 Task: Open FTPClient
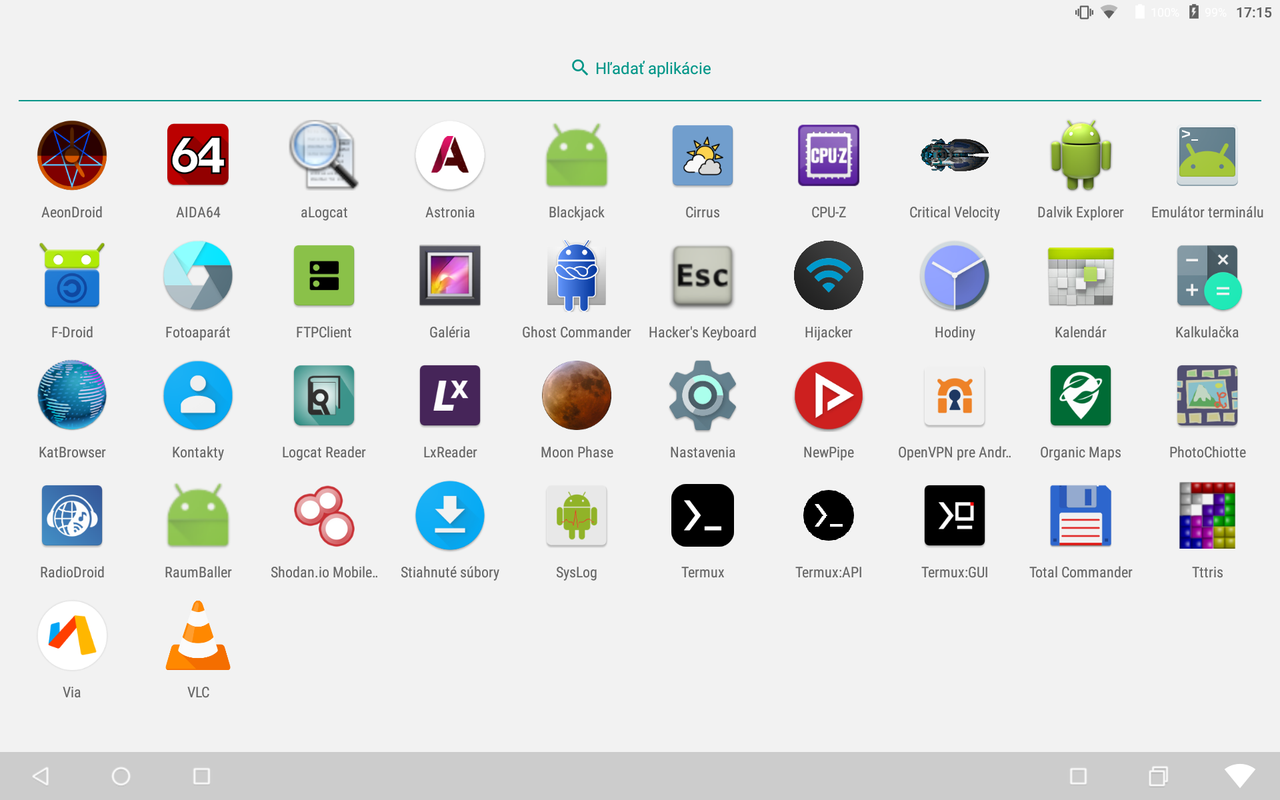coord(324,276)
